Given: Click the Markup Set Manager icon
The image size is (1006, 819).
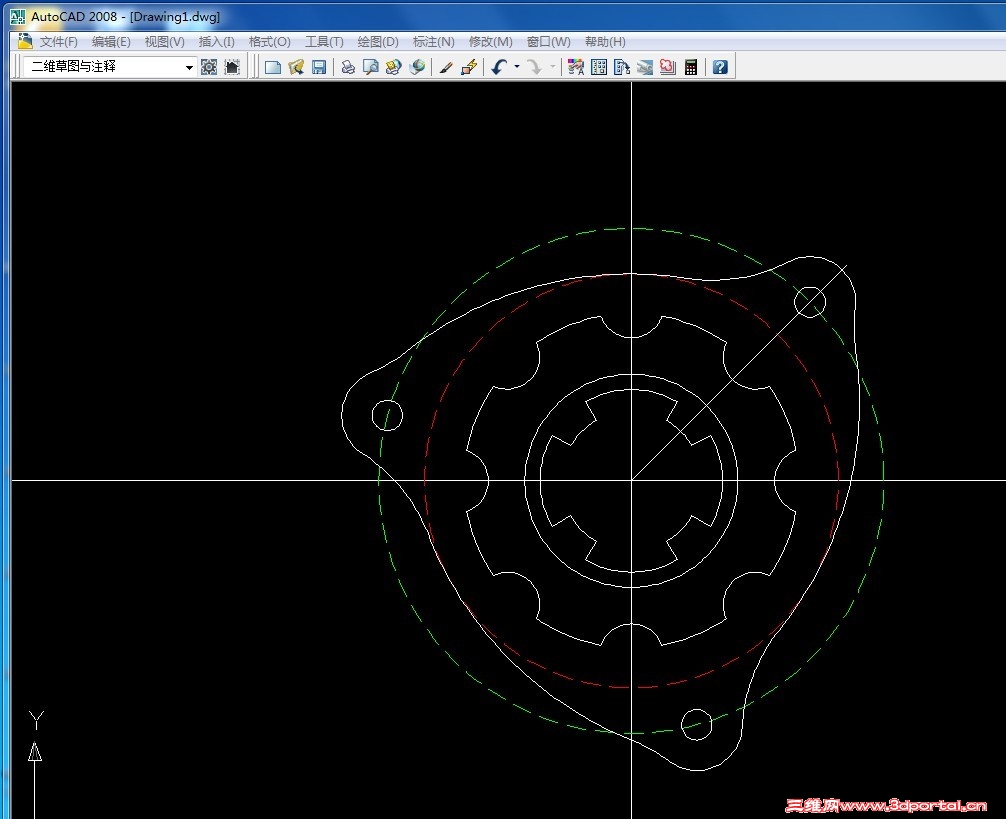Looking at the screenshot, I should pyautogui.click(x=668, y=67).
